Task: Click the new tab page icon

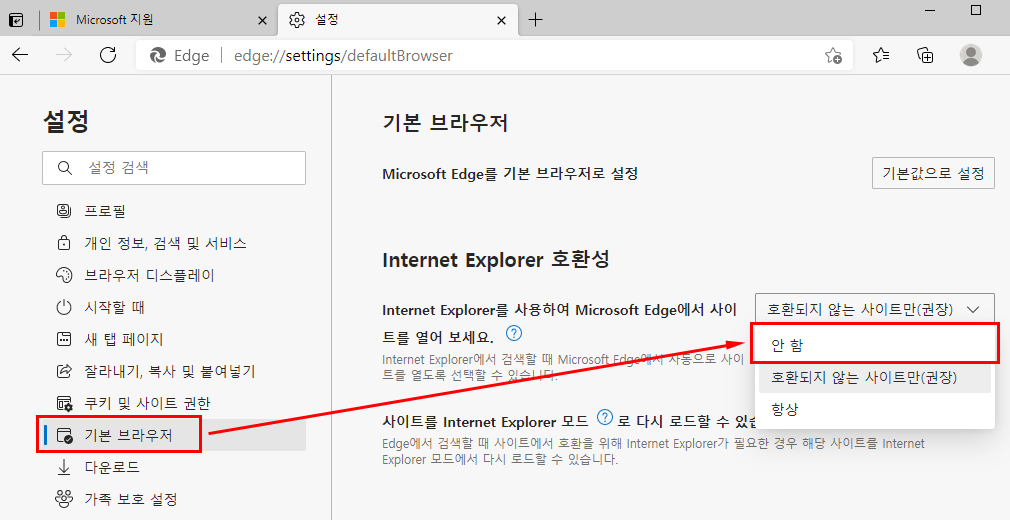Action: point(64,339)
